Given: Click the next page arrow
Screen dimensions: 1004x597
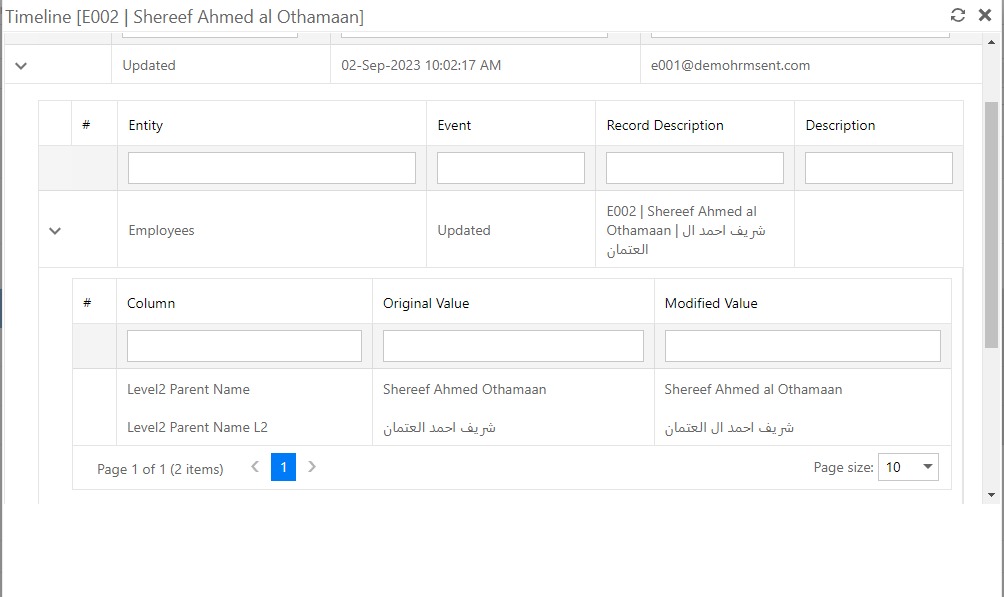Looking at the screenshot, I should [x=312, y=466].
